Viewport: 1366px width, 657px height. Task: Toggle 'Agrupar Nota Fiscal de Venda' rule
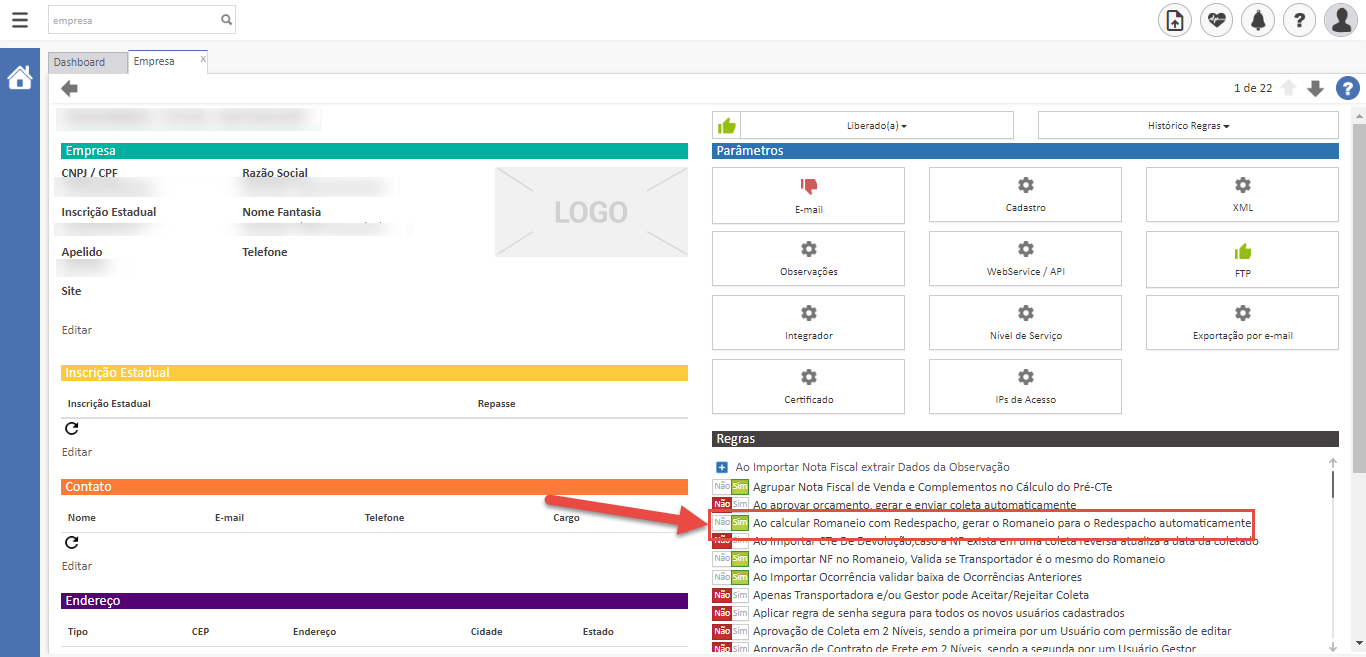pyautogui.click(x=730, y=487)
